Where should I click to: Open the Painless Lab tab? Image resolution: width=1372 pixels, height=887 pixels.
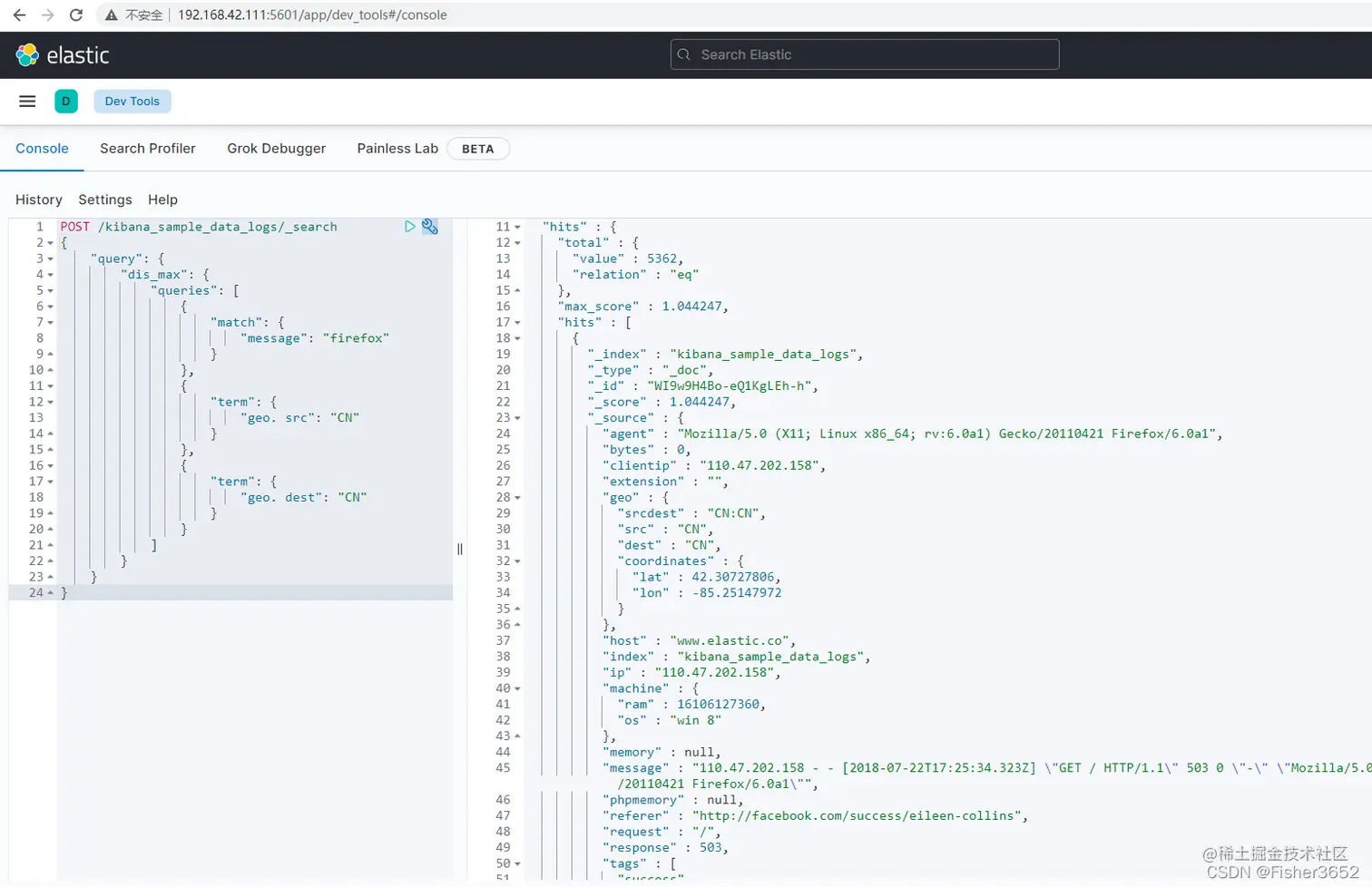[x=397, y=149]
